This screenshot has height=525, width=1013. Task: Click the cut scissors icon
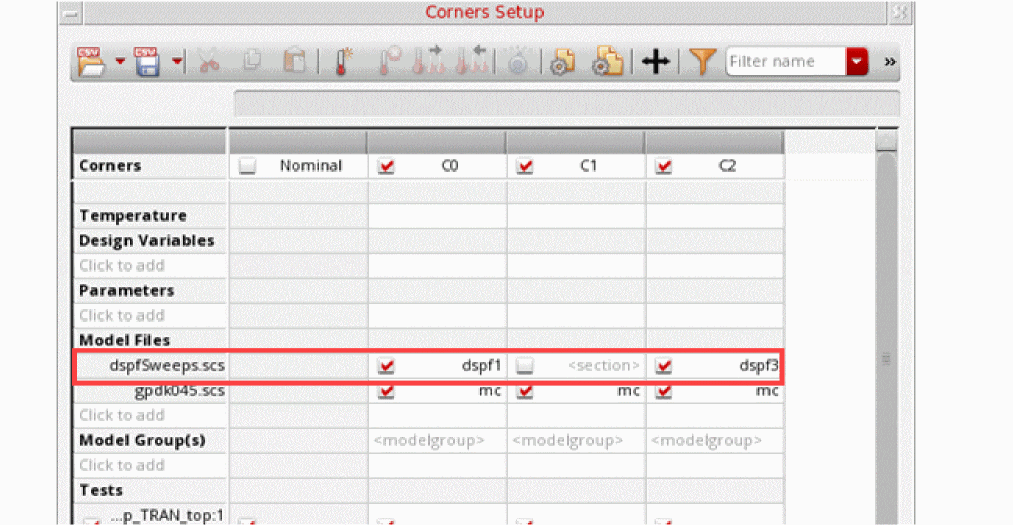point(209,62)
